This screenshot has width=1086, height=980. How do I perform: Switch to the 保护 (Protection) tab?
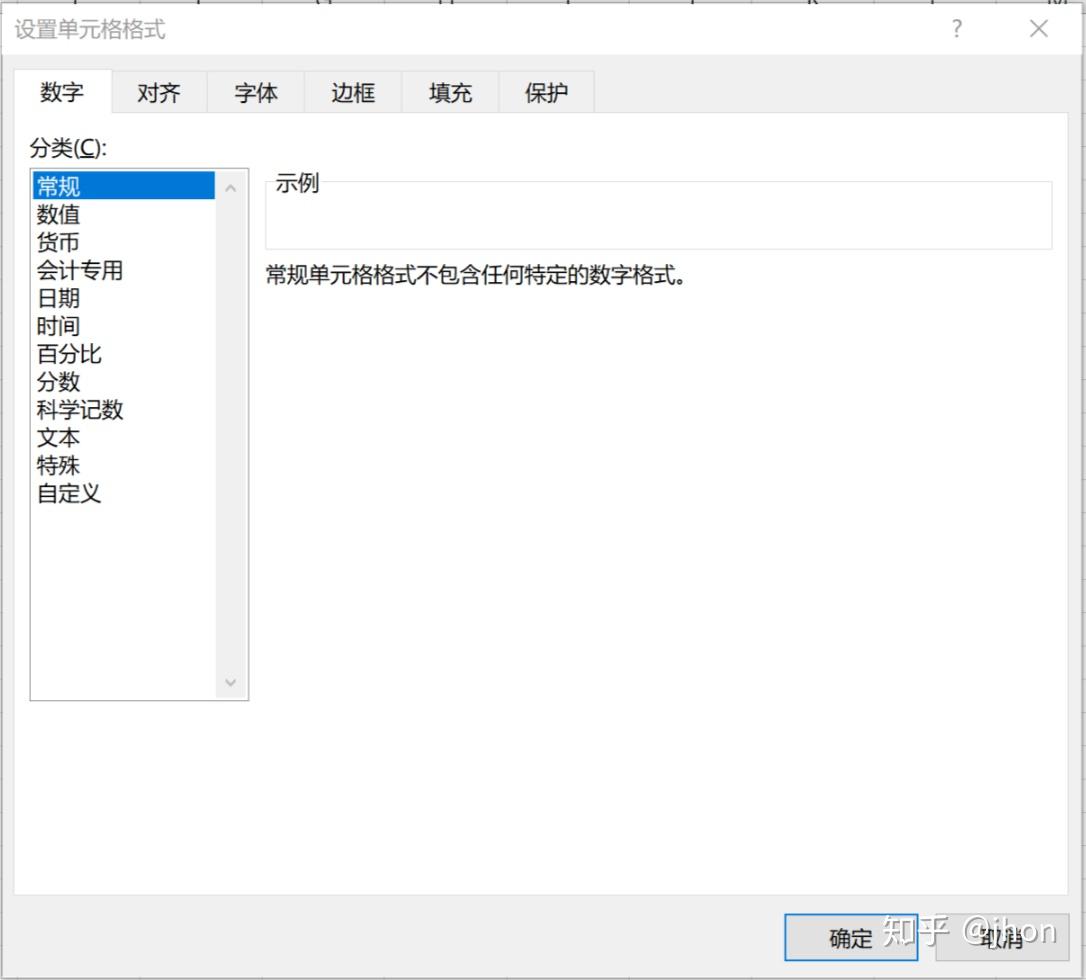(545, 92)
